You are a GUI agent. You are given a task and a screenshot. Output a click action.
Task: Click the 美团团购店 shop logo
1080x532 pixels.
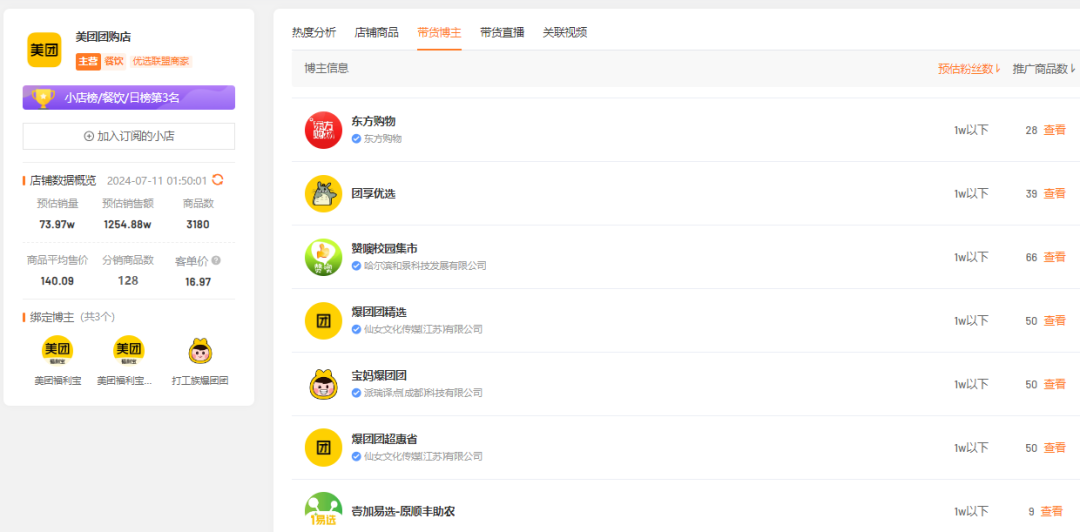tap(44, 50)
